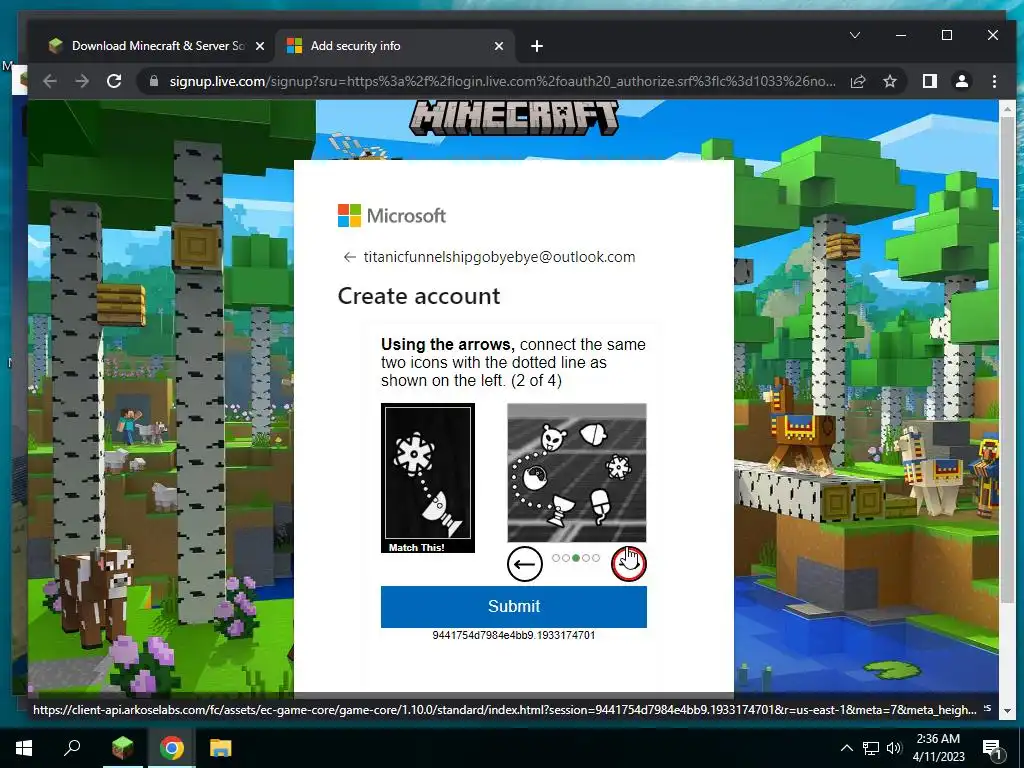Viewport: 1024px width, 768px height.
Task: Open the Chrome side panel
Action: pos(929,81)
